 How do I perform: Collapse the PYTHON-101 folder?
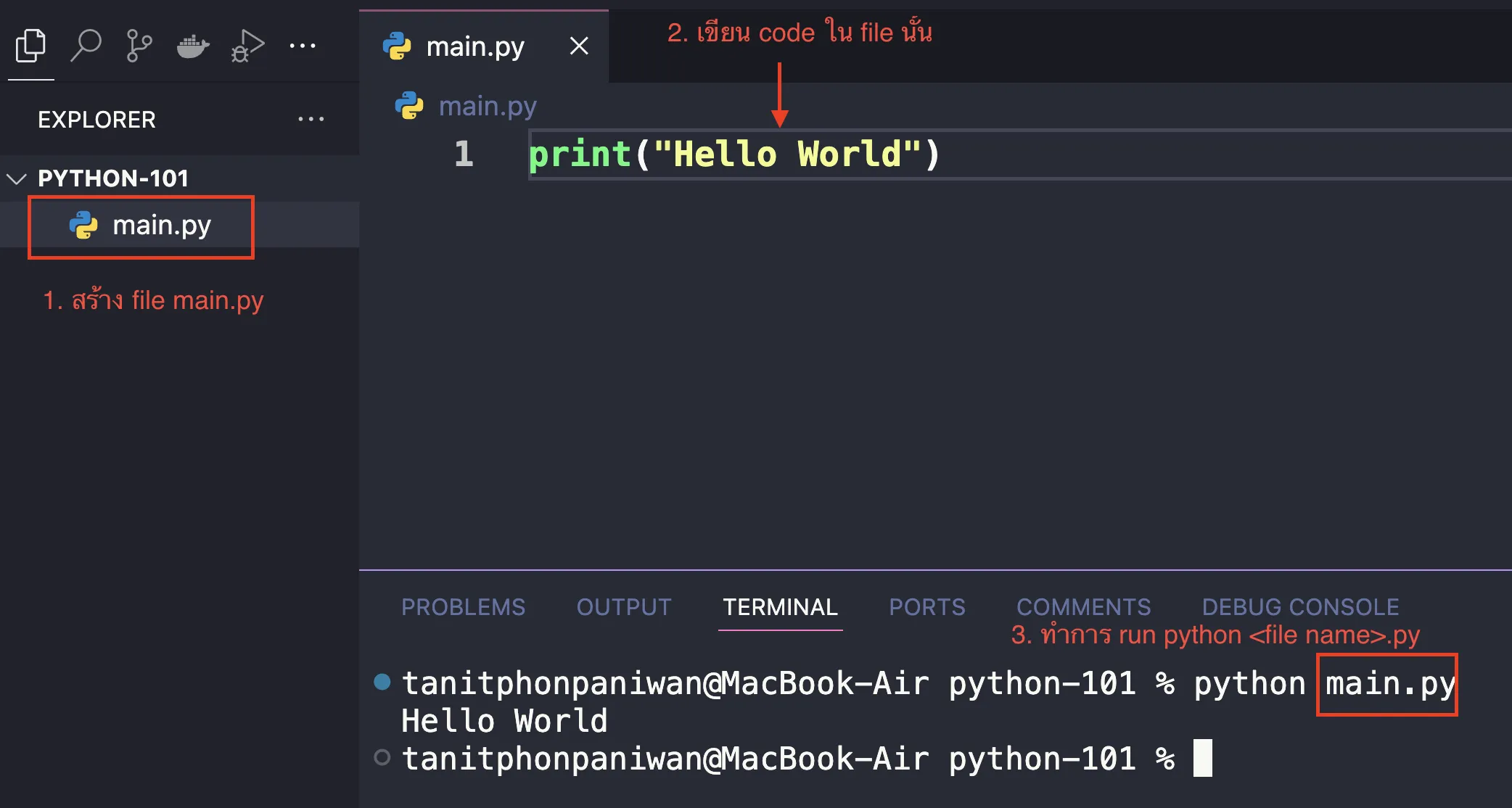coord(16,178)
